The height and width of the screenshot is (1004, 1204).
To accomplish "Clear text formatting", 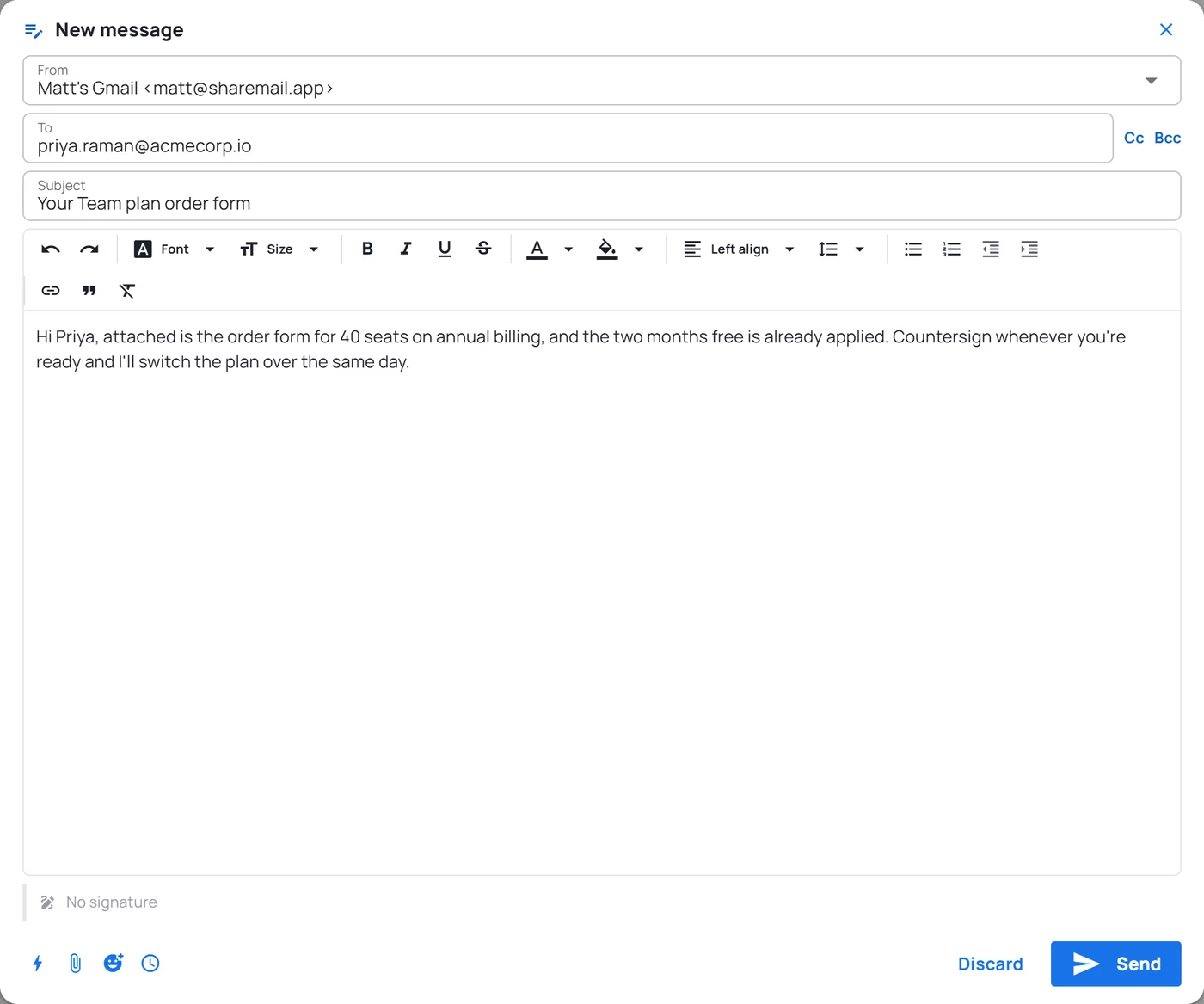I will click(127, 291).
